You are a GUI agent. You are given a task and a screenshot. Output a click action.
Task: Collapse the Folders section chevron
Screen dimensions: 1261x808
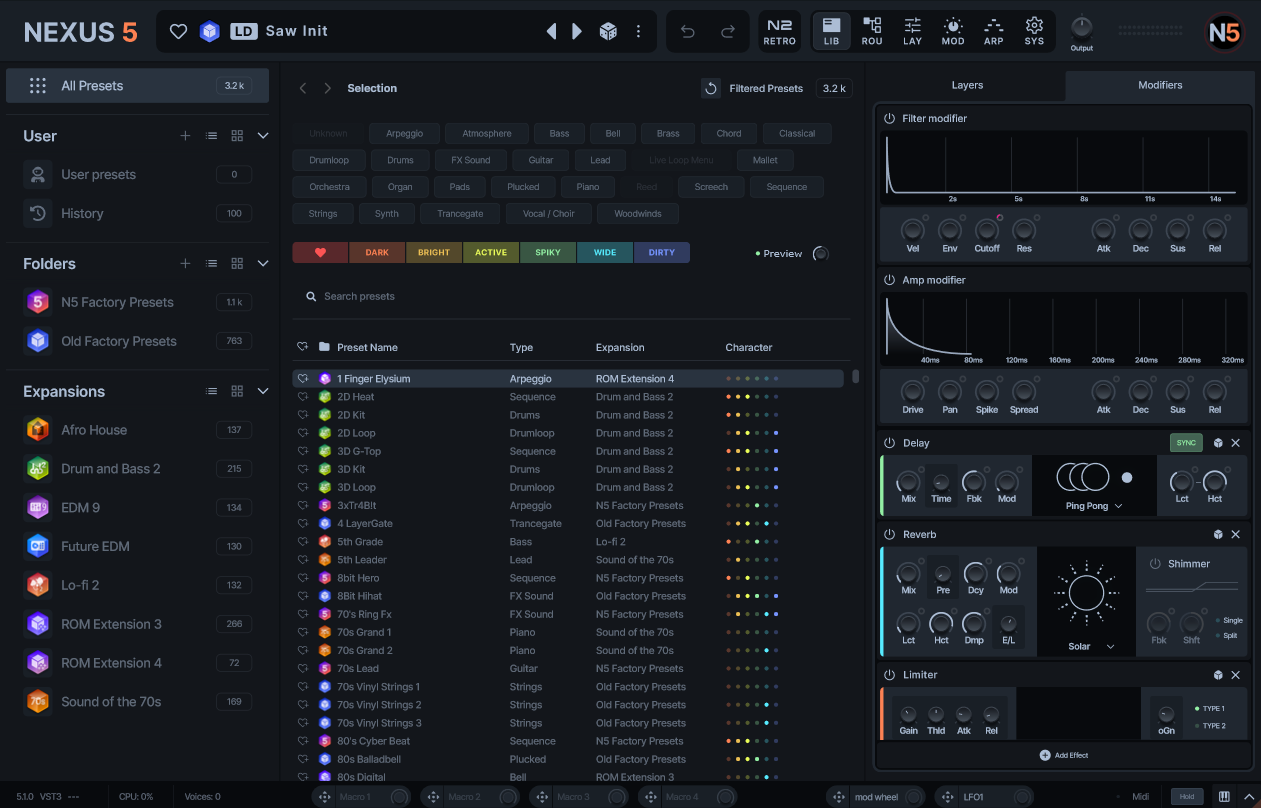click(263, 264)
